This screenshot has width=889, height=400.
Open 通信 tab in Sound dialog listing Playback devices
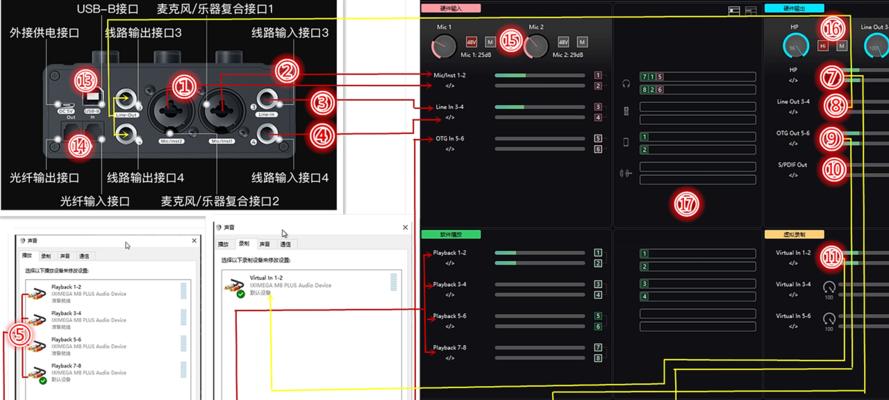(83, 256)
